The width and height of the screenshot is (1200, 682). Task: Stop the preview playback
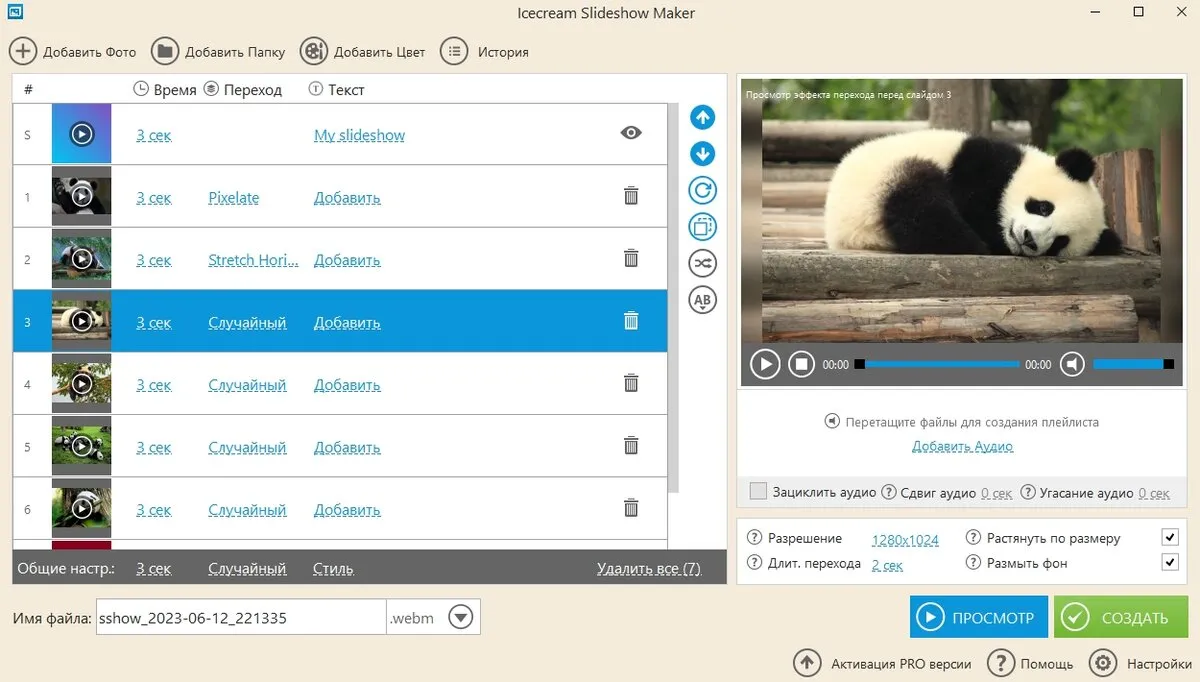coord(801,364)
